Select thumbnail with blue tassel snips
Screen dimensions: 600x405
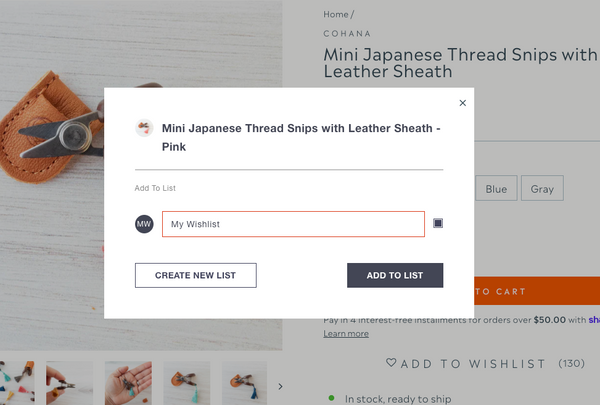tap(244, 383)
